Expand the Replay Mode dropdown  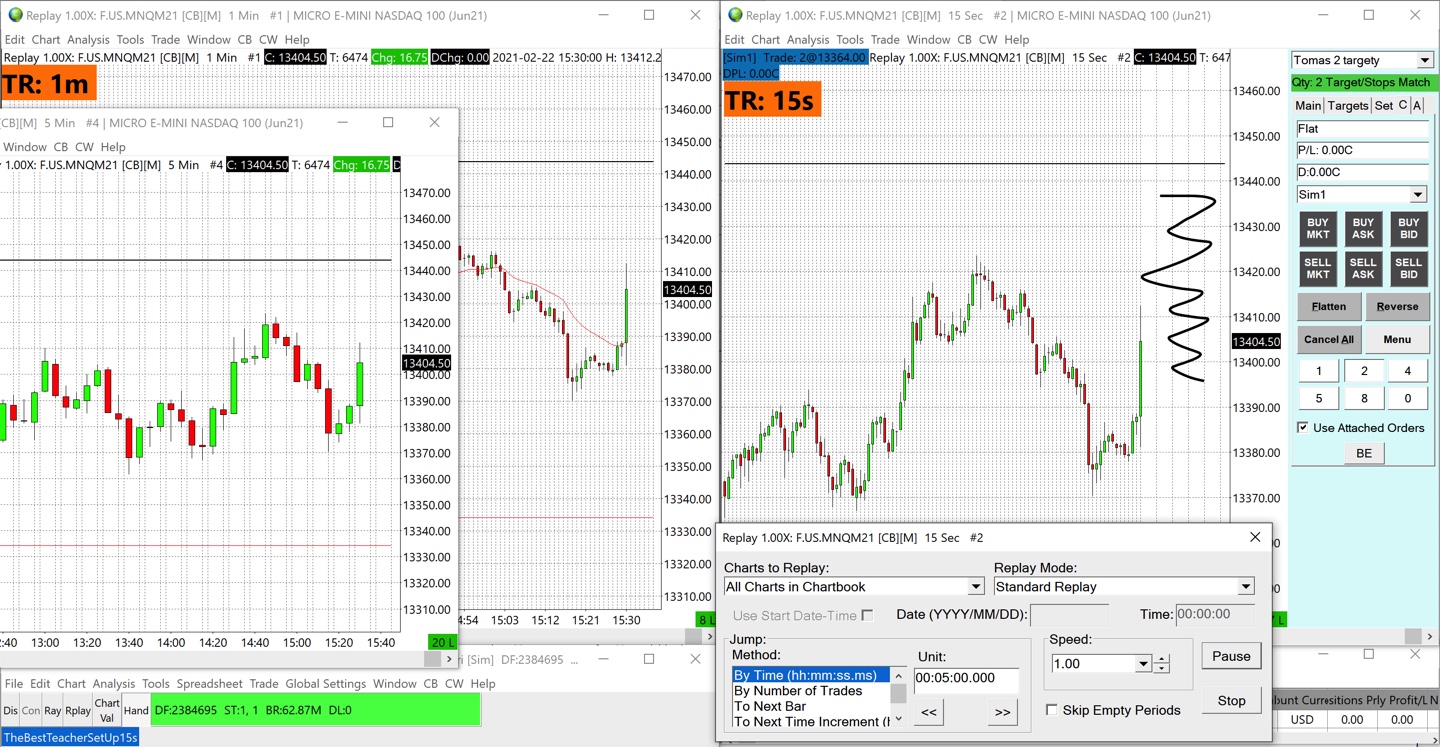(x=1246, y=587)
